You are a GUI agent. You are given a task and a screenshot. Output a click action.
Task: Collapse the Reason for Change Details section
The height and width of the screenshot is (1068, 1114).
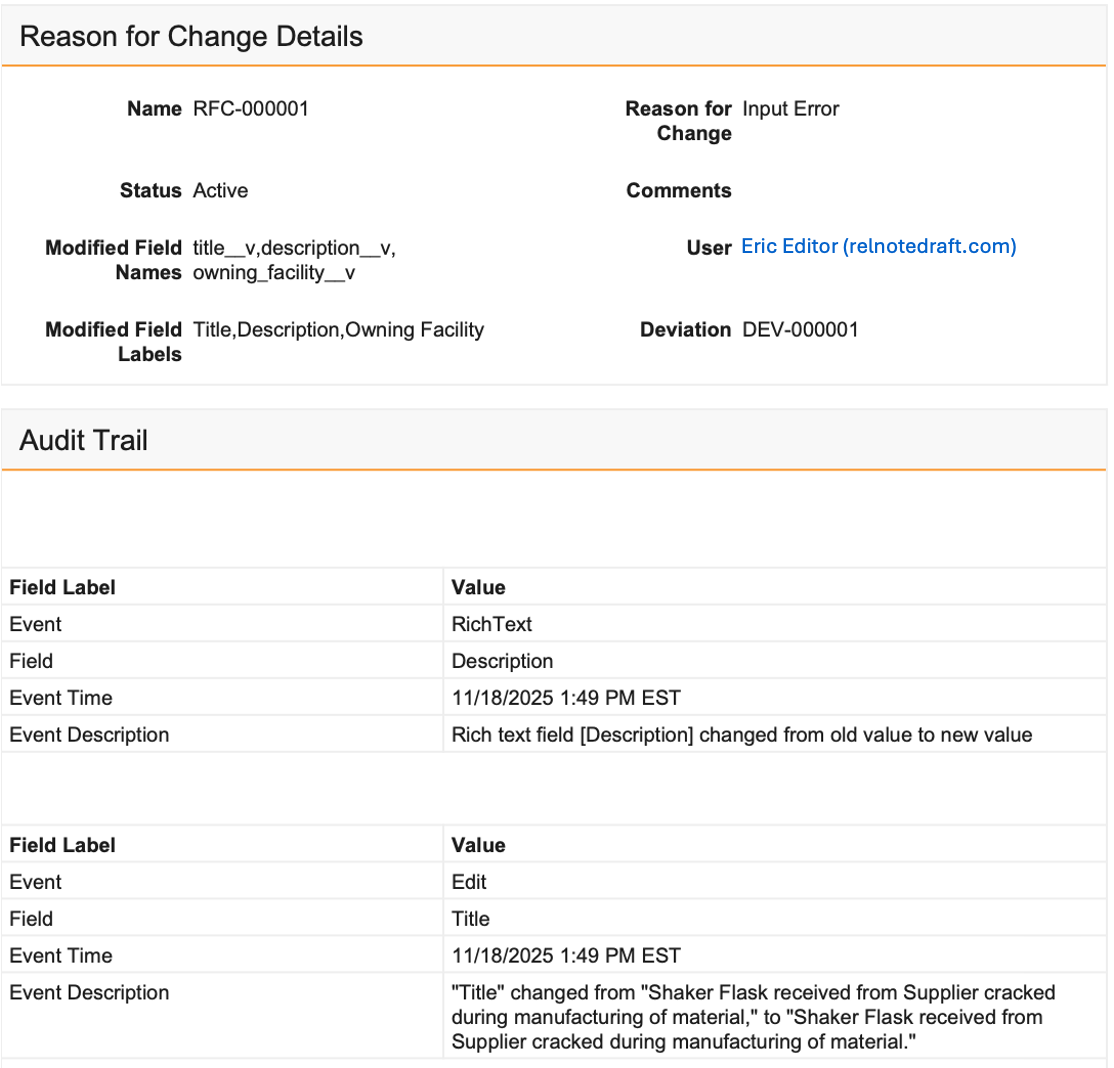191,37
